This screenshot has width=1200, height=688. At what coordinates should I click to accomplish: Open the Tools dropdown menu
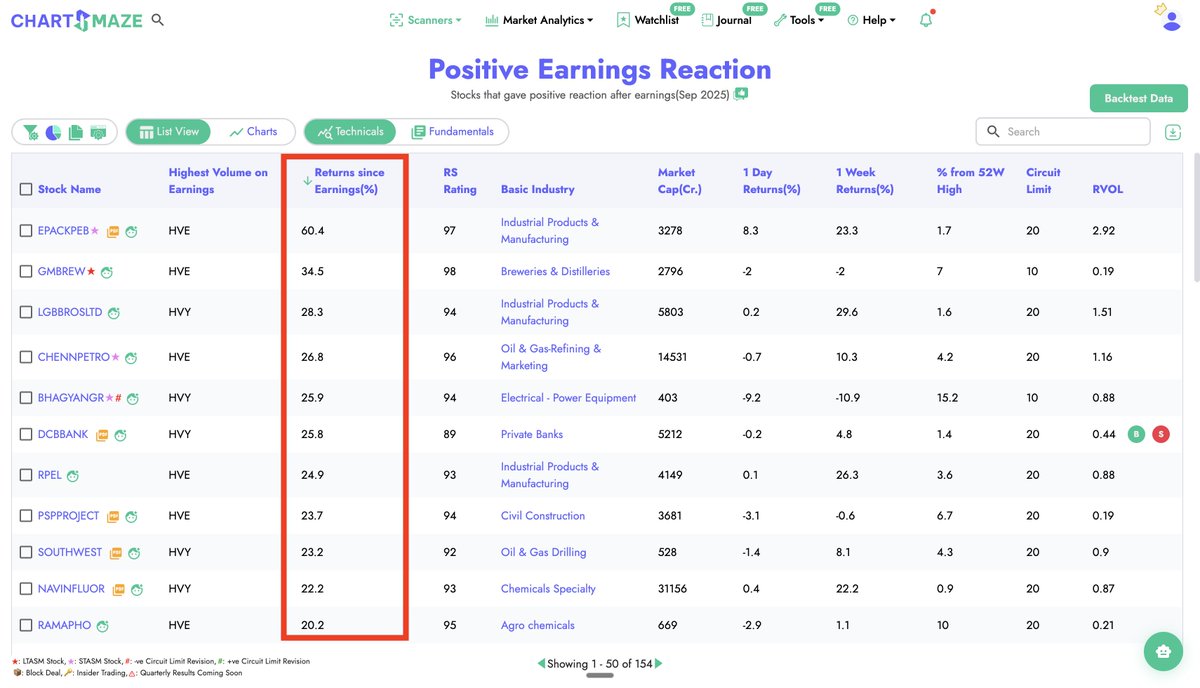pos(799,20)
